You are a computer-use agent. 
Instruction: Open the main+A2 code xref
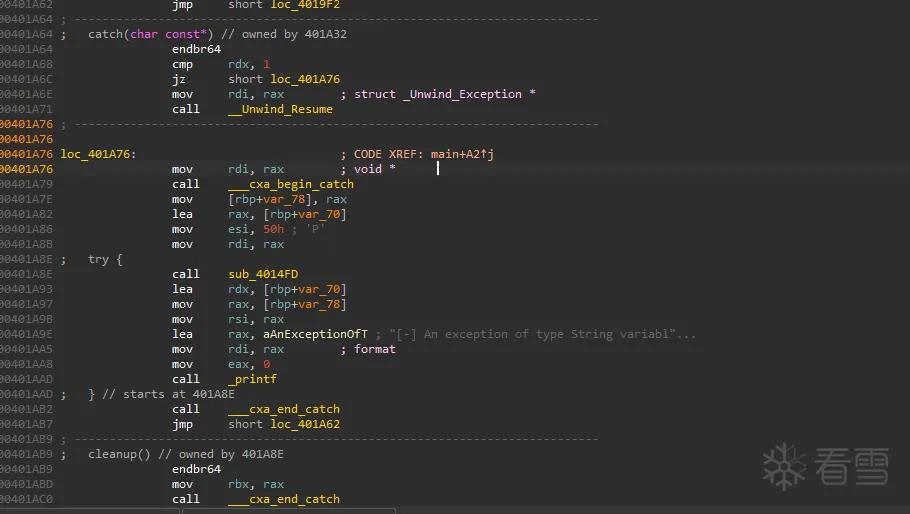(462, 154)
